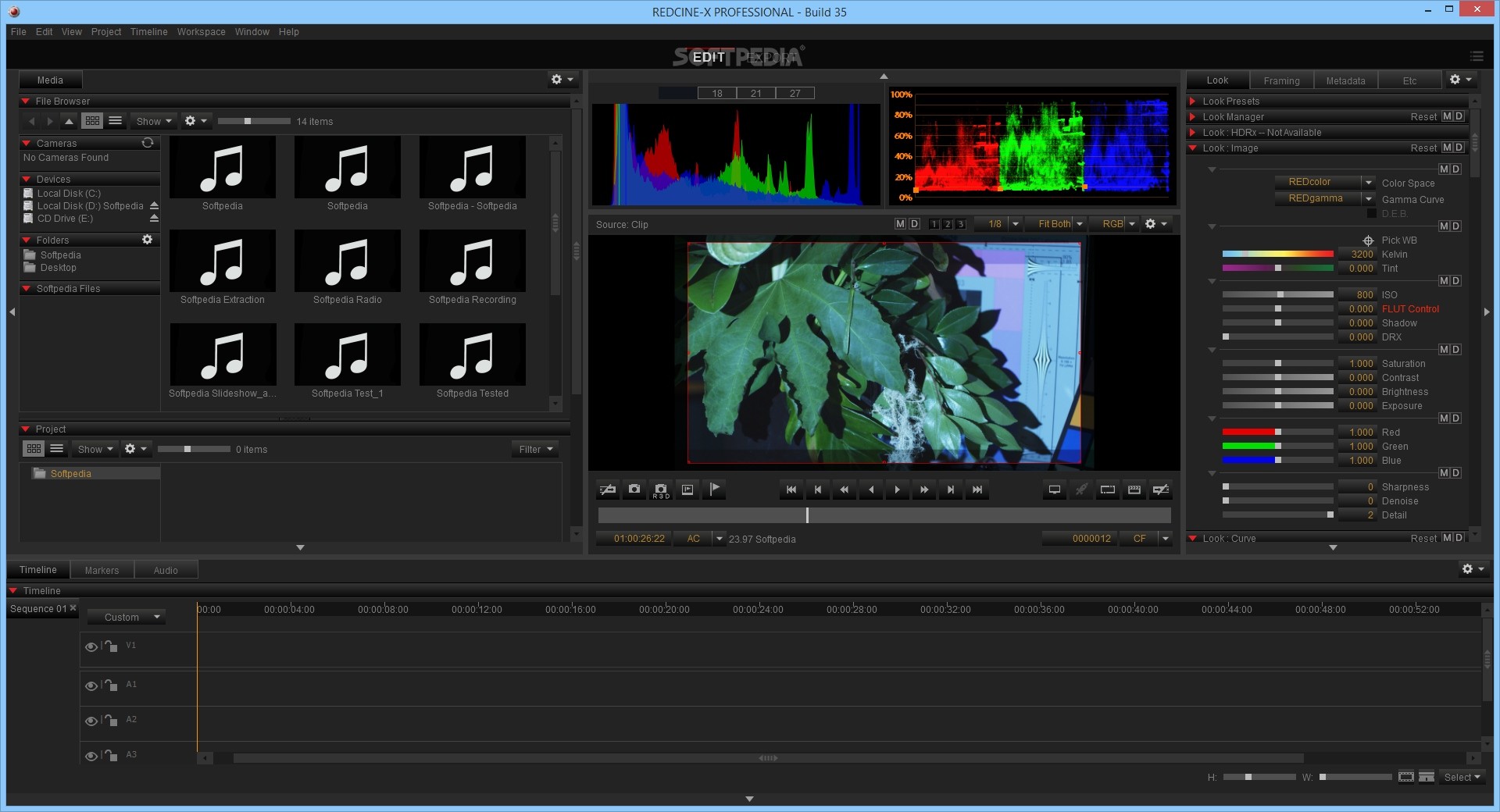
Task: Switch to the Markers tab
Action: pos(102,570)
